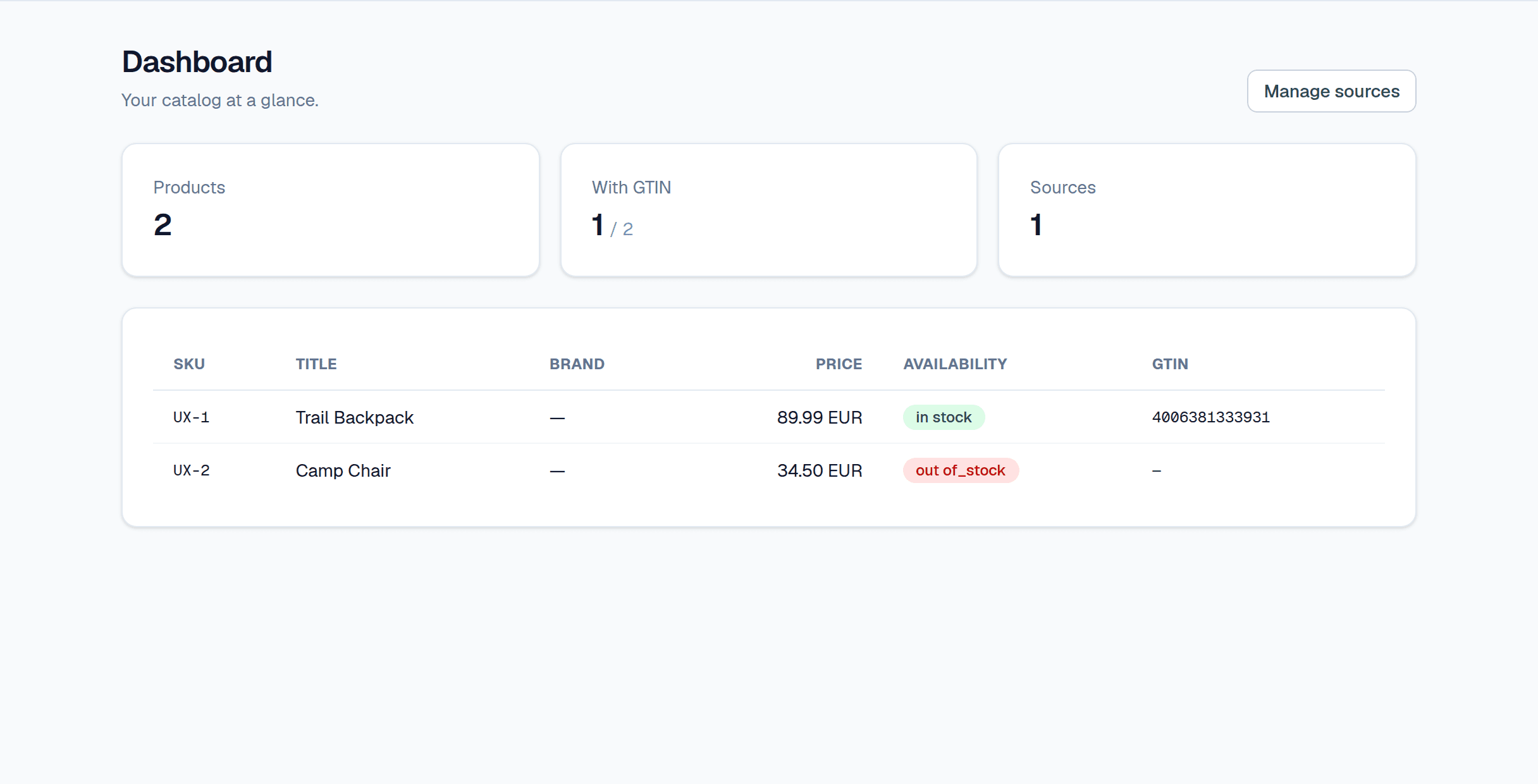The height and width of the screenshot is (784, 1538).
Task: Select the With GTIN value 1 / 2
Action: coord(612,226)
